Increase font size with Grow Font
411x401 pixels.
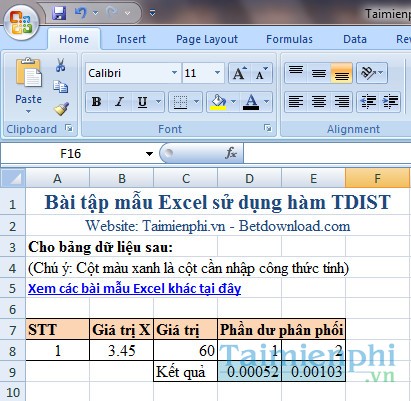(239, 73)
